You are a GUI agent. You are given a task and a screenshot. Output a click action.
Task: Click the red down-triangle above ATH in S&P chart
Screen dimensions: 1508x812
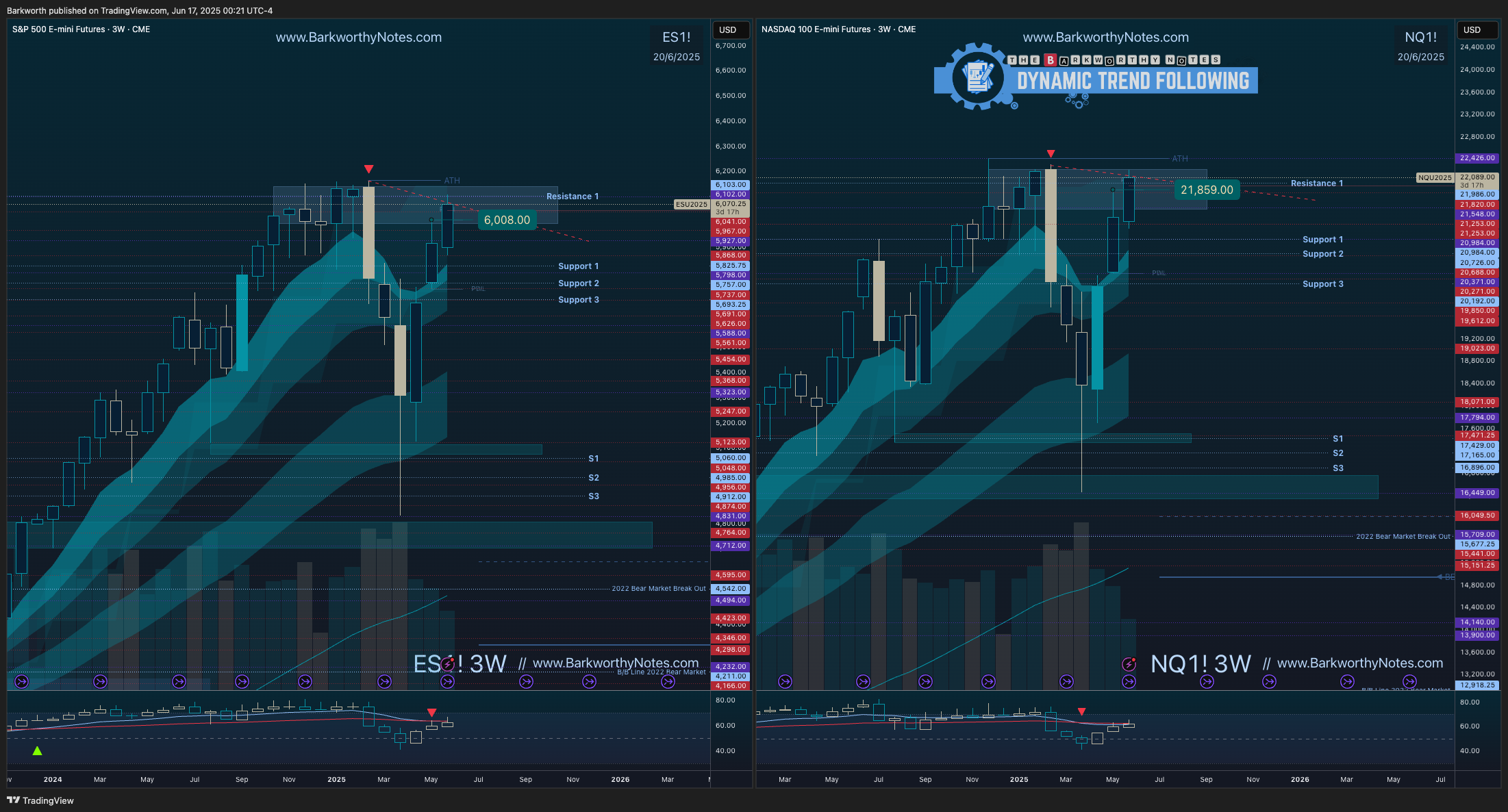pyautogui.click(x=368, y=169)
